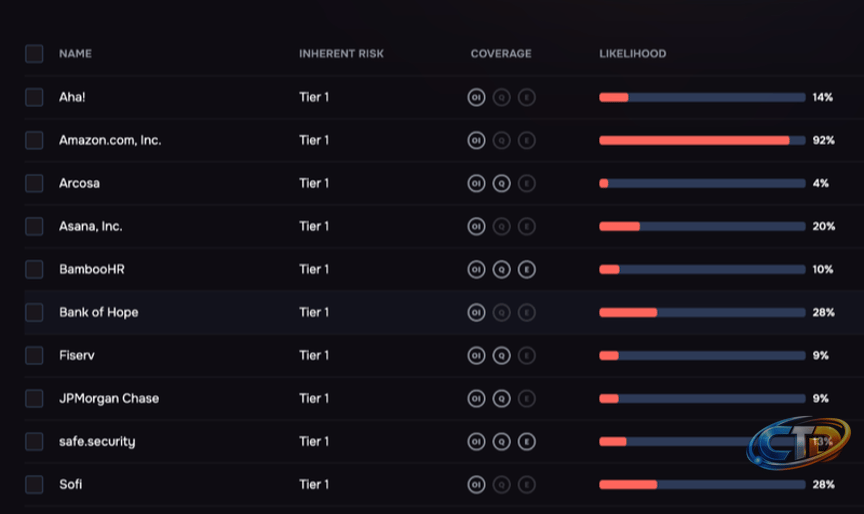
Task: Click the CTD logo watermark
Action: click(x=798, y=443)
